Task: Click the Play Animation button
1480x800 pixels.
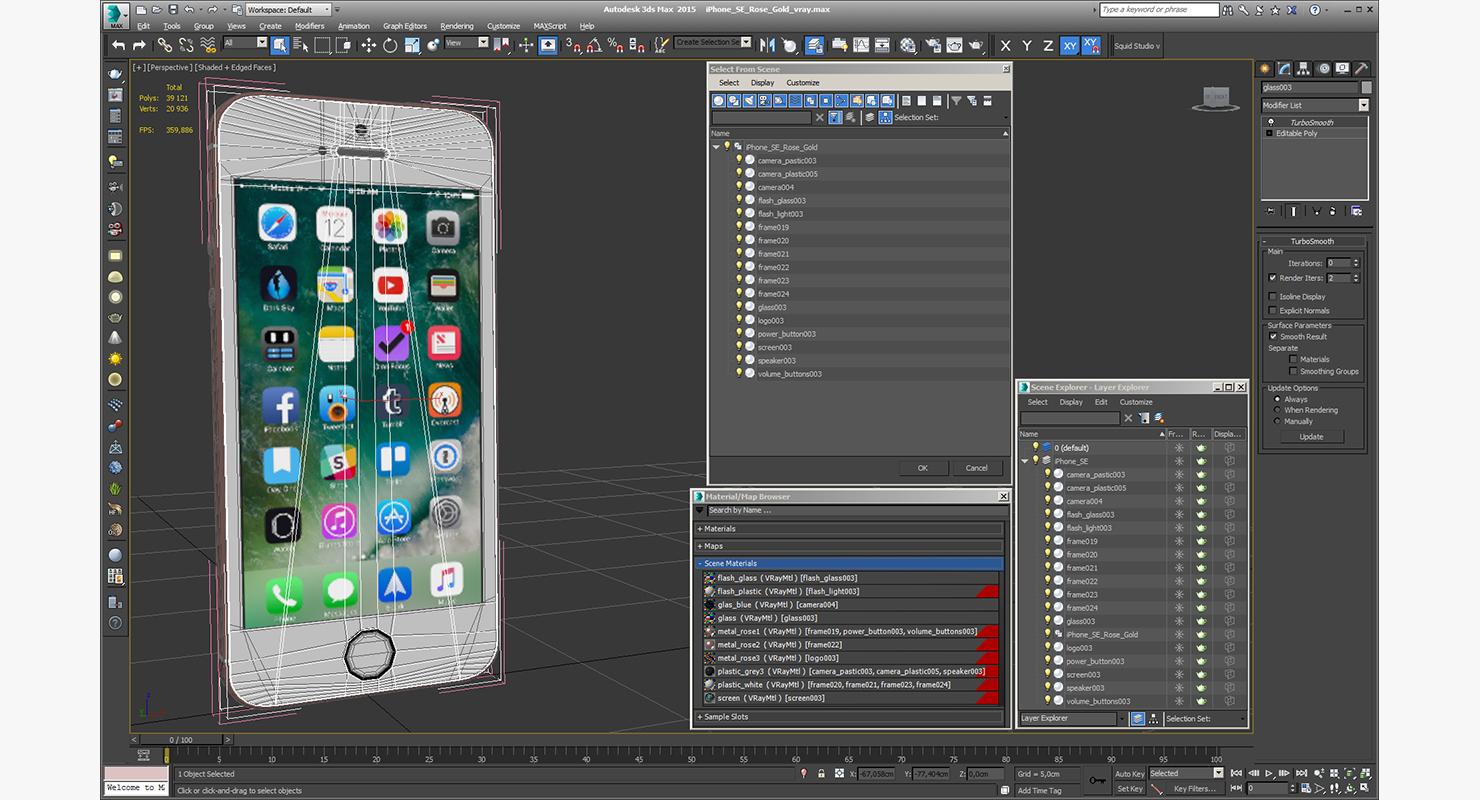Action: 1269,773
